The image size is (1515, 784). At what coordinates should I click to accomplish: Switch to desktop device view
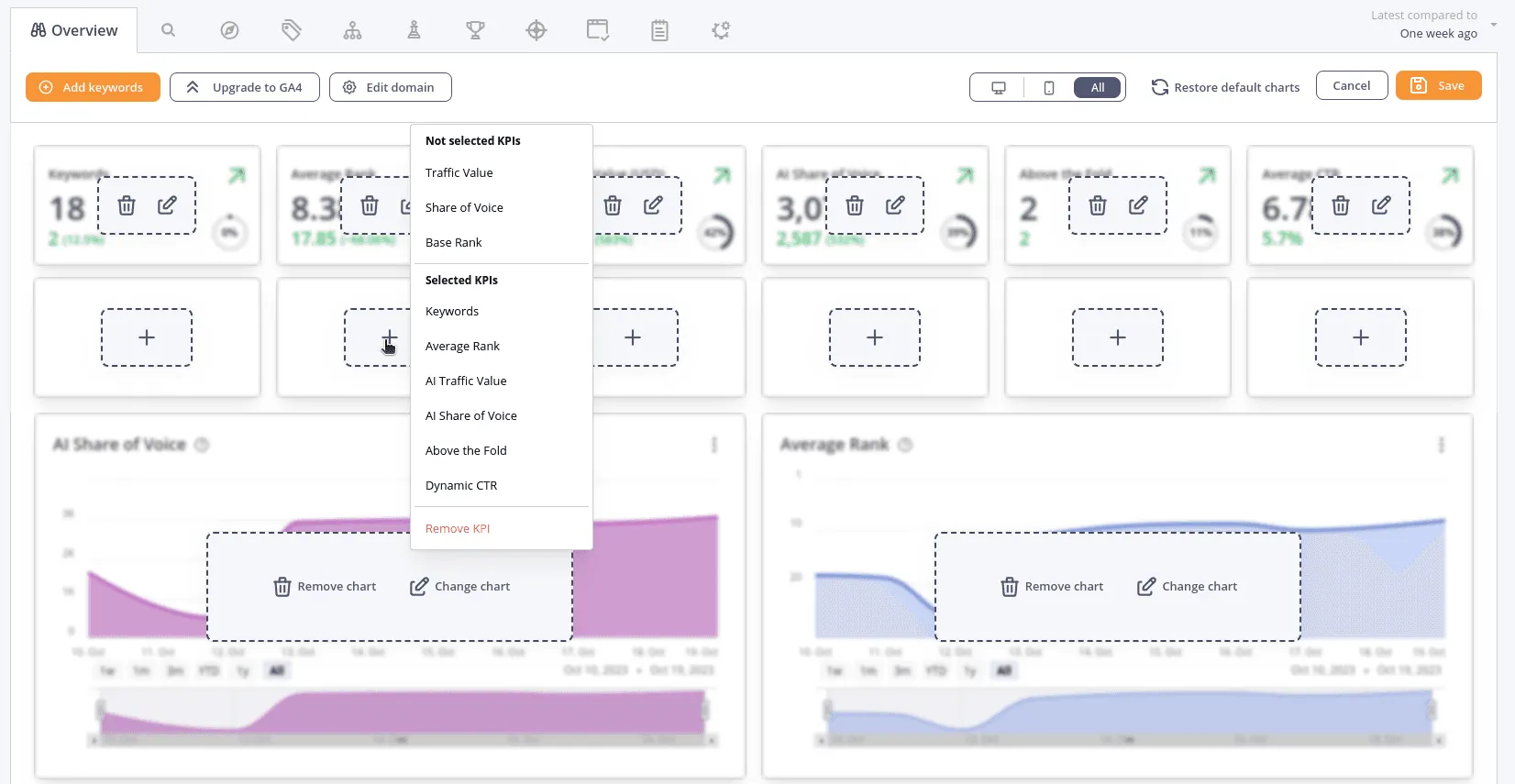(999, 88)
